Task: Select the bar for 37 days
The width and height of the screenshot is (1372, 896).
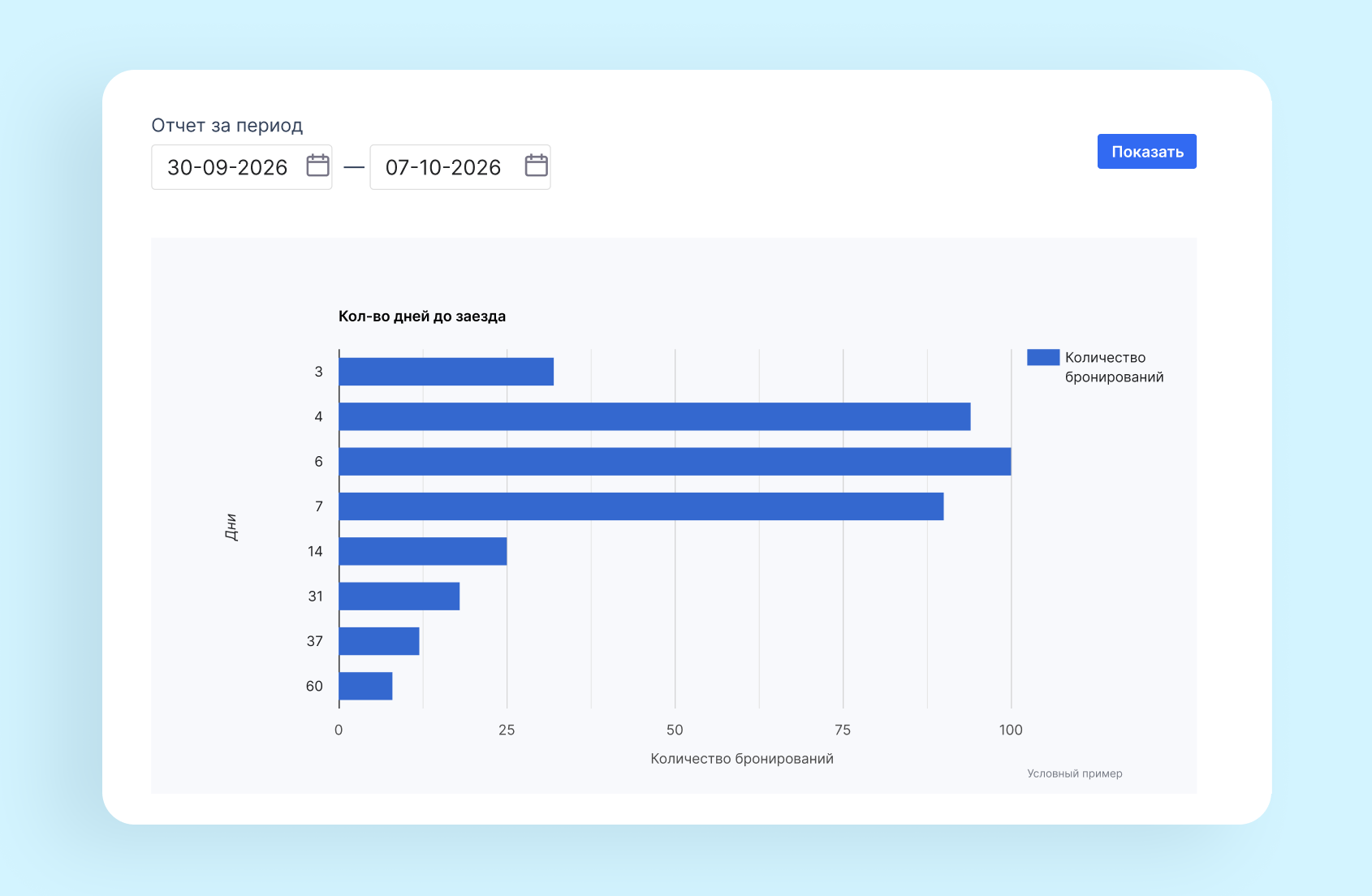Action: 379,641
